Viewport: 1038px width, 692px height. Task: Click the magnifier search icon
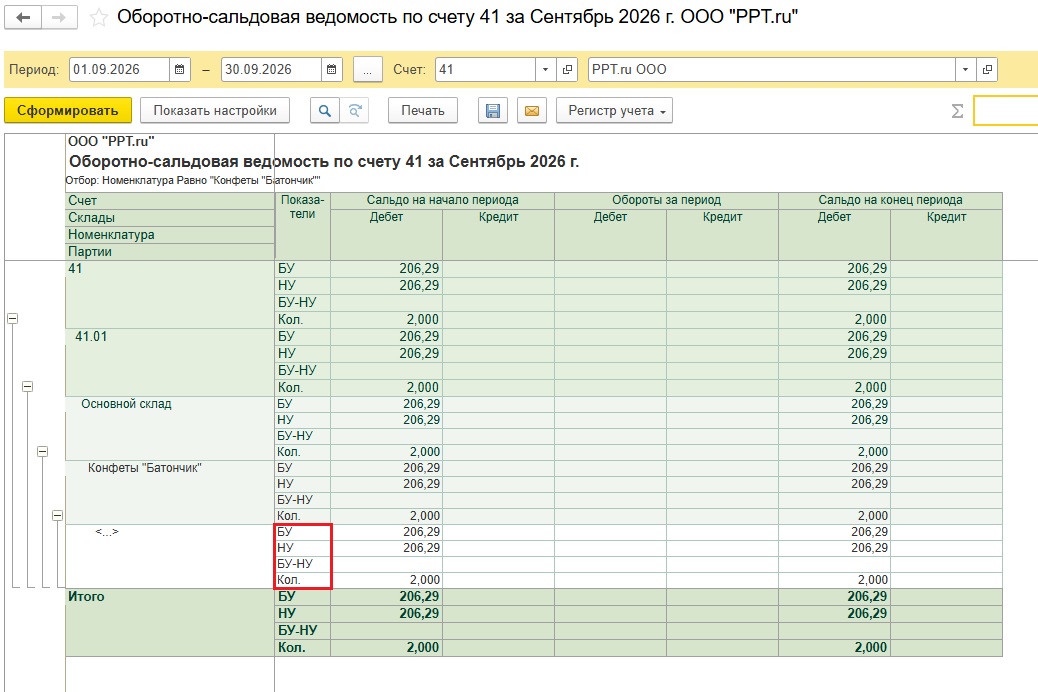pos(324,111)
